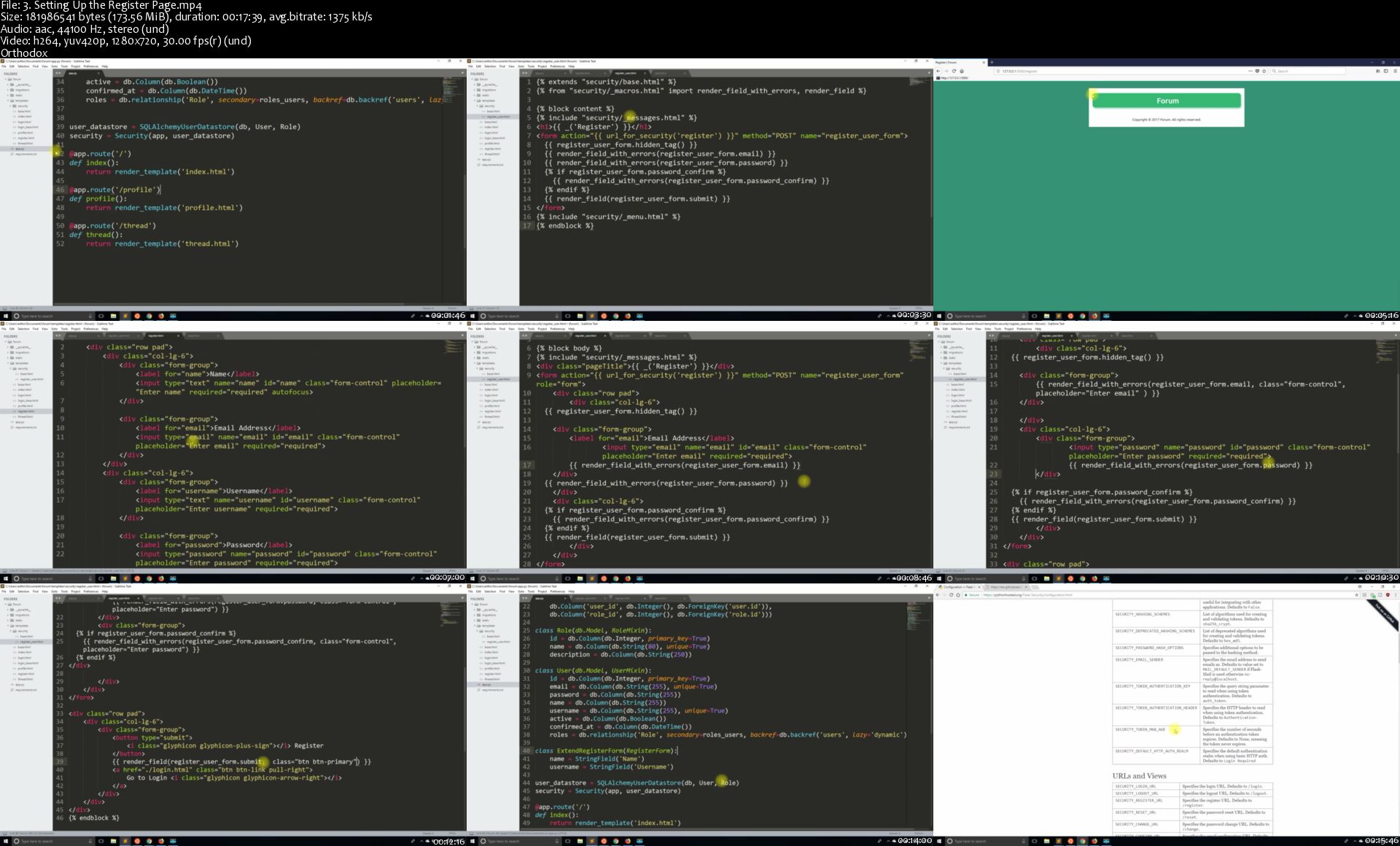Click the Firefox reload page button
The image size is (1400, 846).
coord(954,71)
